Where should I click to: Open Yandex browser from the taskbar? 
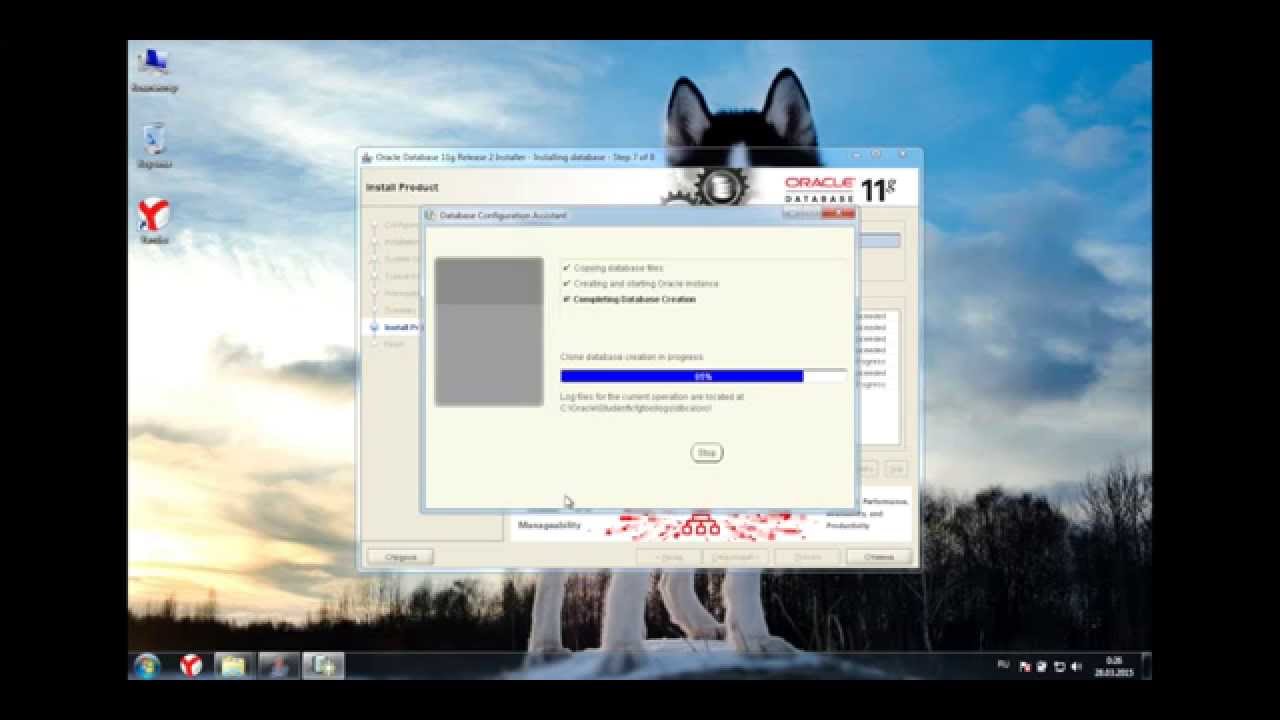click(x=191, y=666)
